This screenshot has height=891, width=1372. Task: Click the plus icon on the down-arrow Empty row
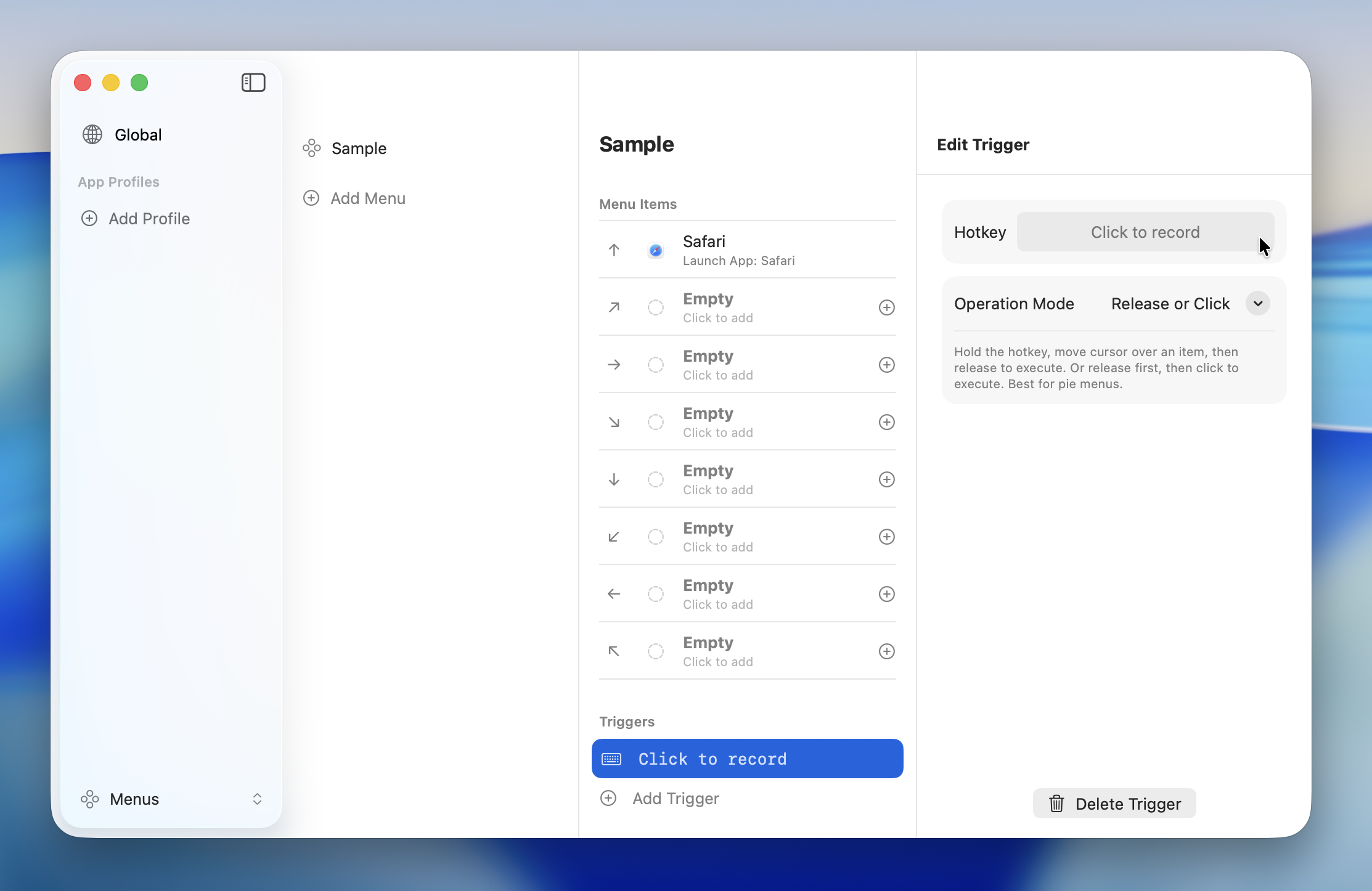(886, 479)
